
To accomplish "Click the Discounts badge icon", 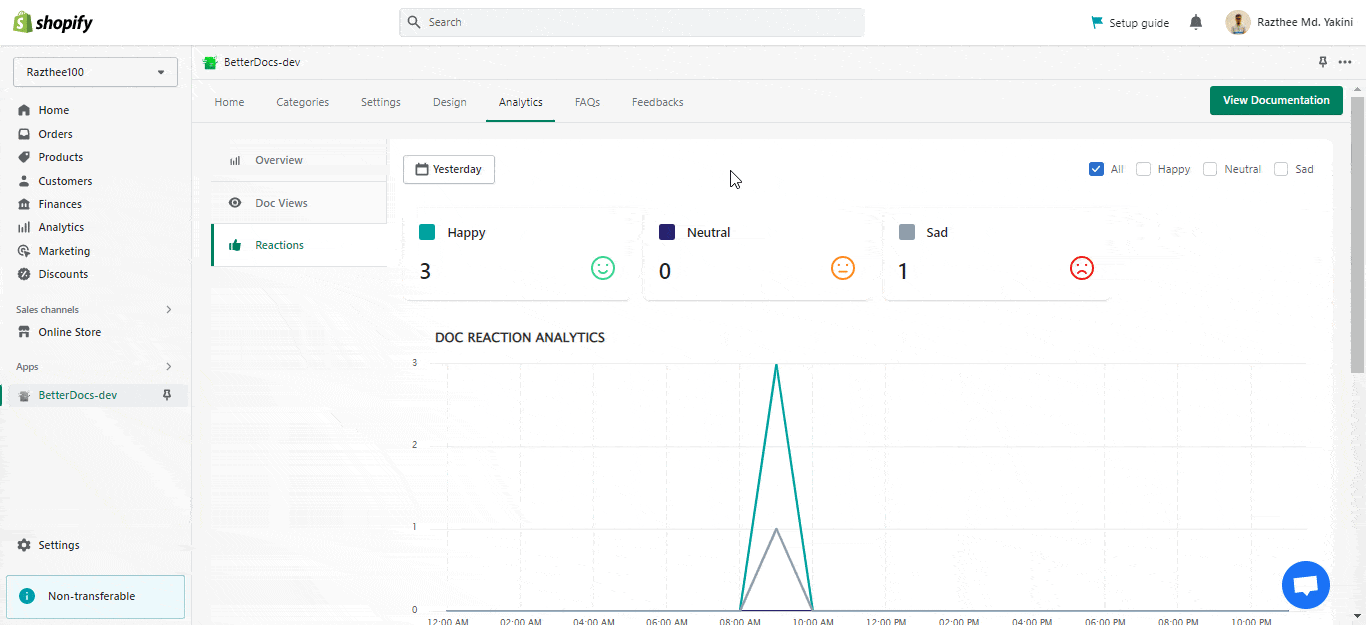I will [x=24, y=274].
